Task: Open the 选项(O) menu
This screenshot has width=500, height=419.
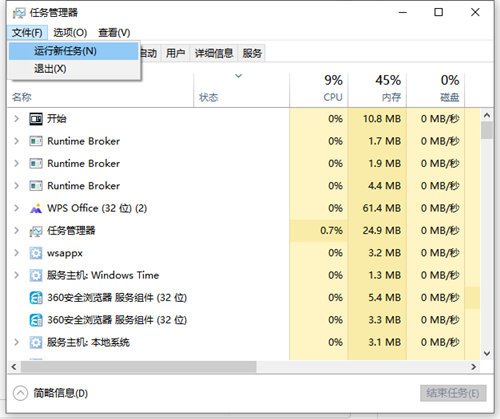Action: pos(70,33)
